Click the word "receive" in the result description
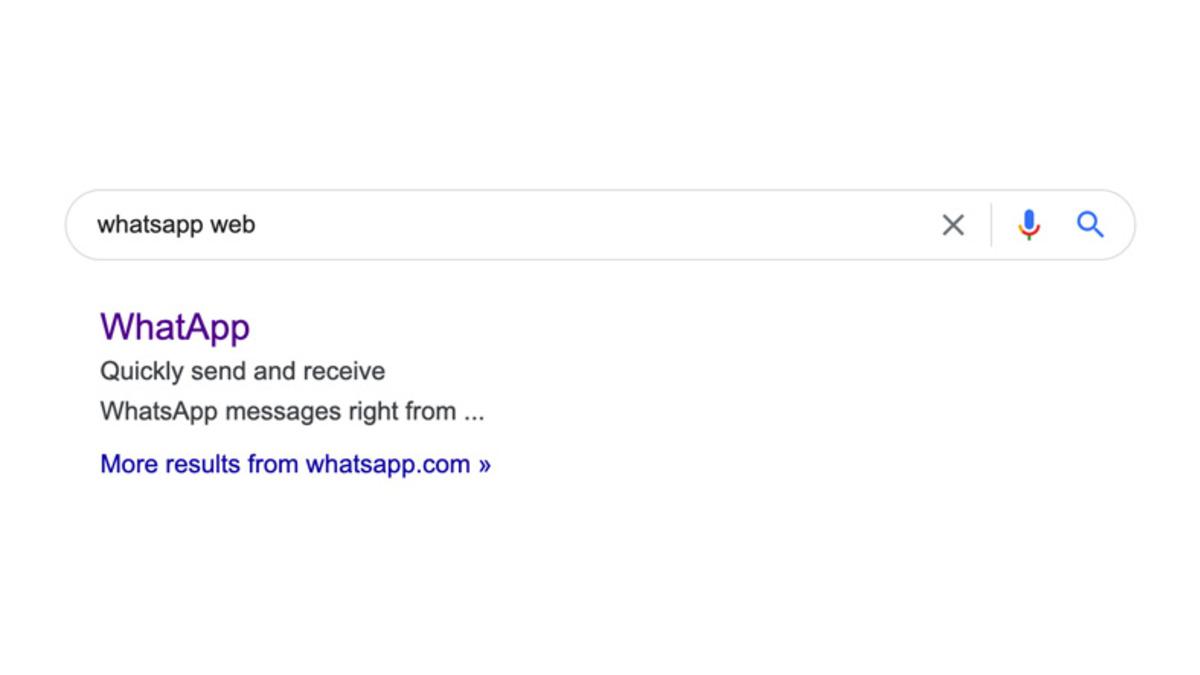 point(344,371)
